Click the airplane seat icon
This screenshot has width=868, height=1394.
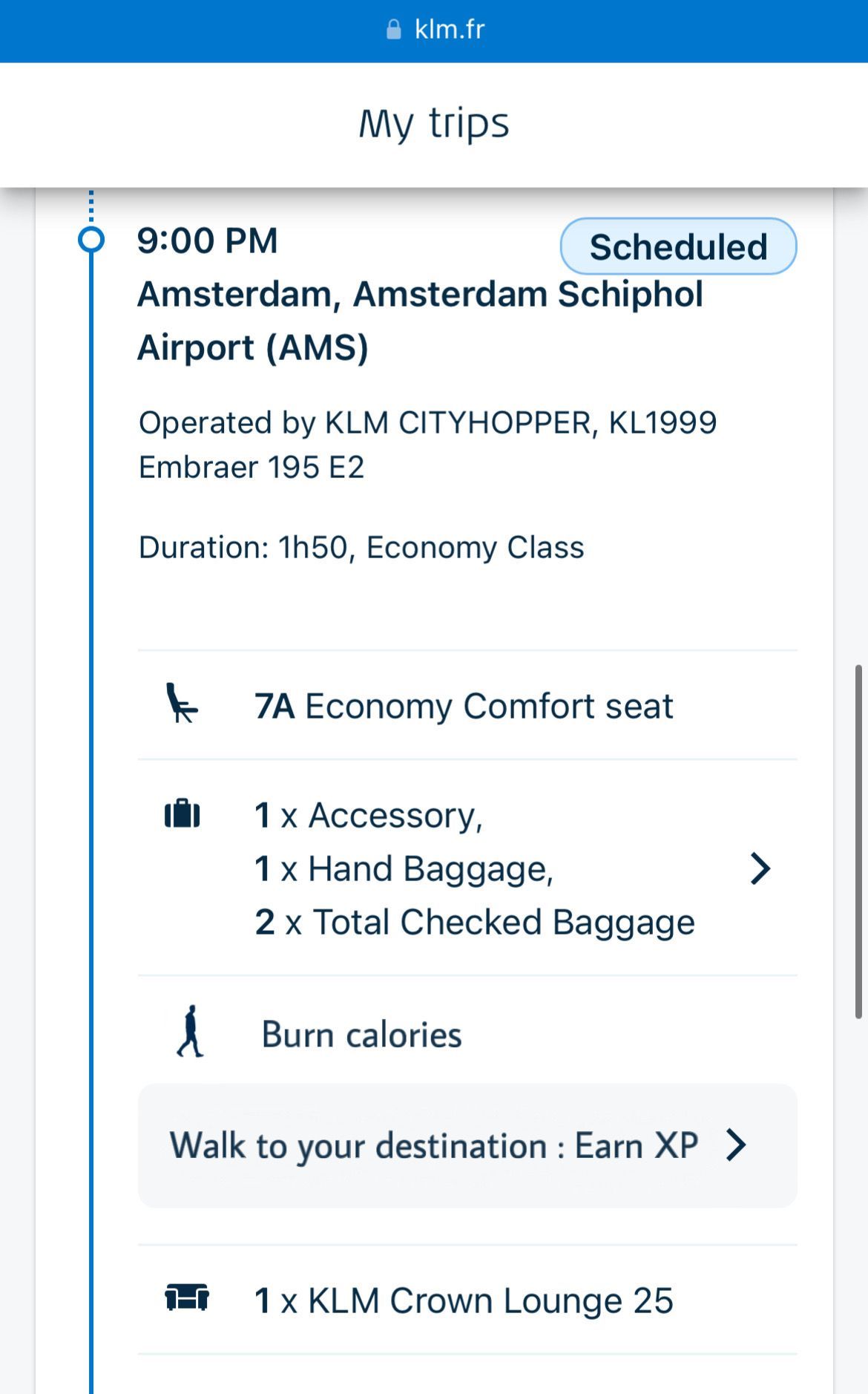pyautogui.click(x=181, y=704)
